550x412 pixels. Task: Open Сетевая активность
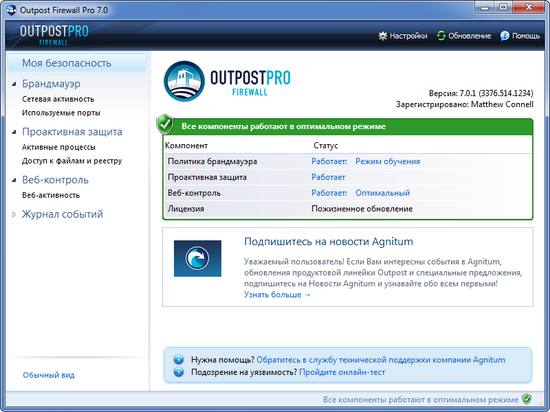coord(58,99)
